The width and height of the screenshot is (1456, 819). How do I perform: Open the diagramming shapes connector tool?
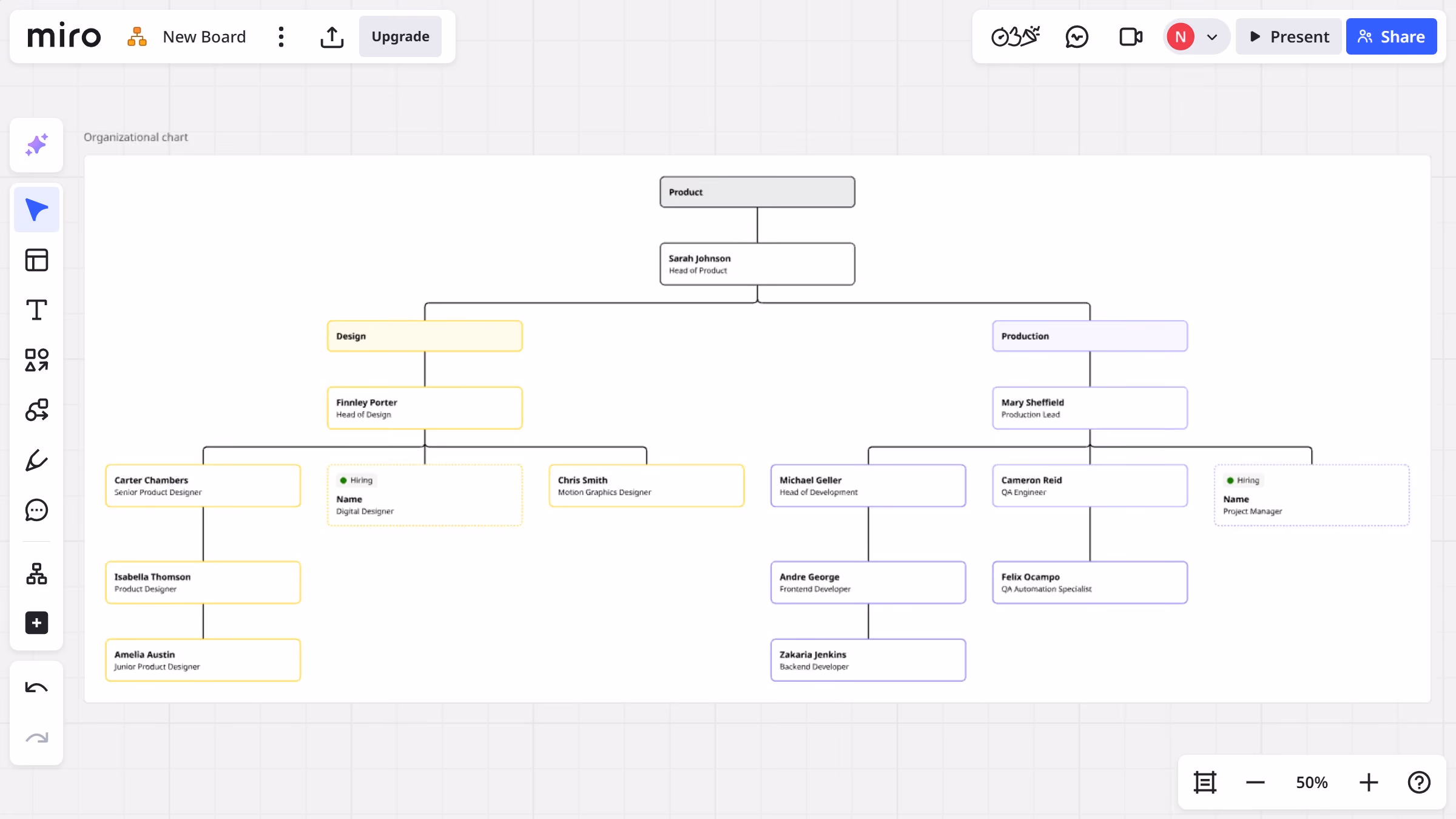pyautogui.click(x=36, y=410)
